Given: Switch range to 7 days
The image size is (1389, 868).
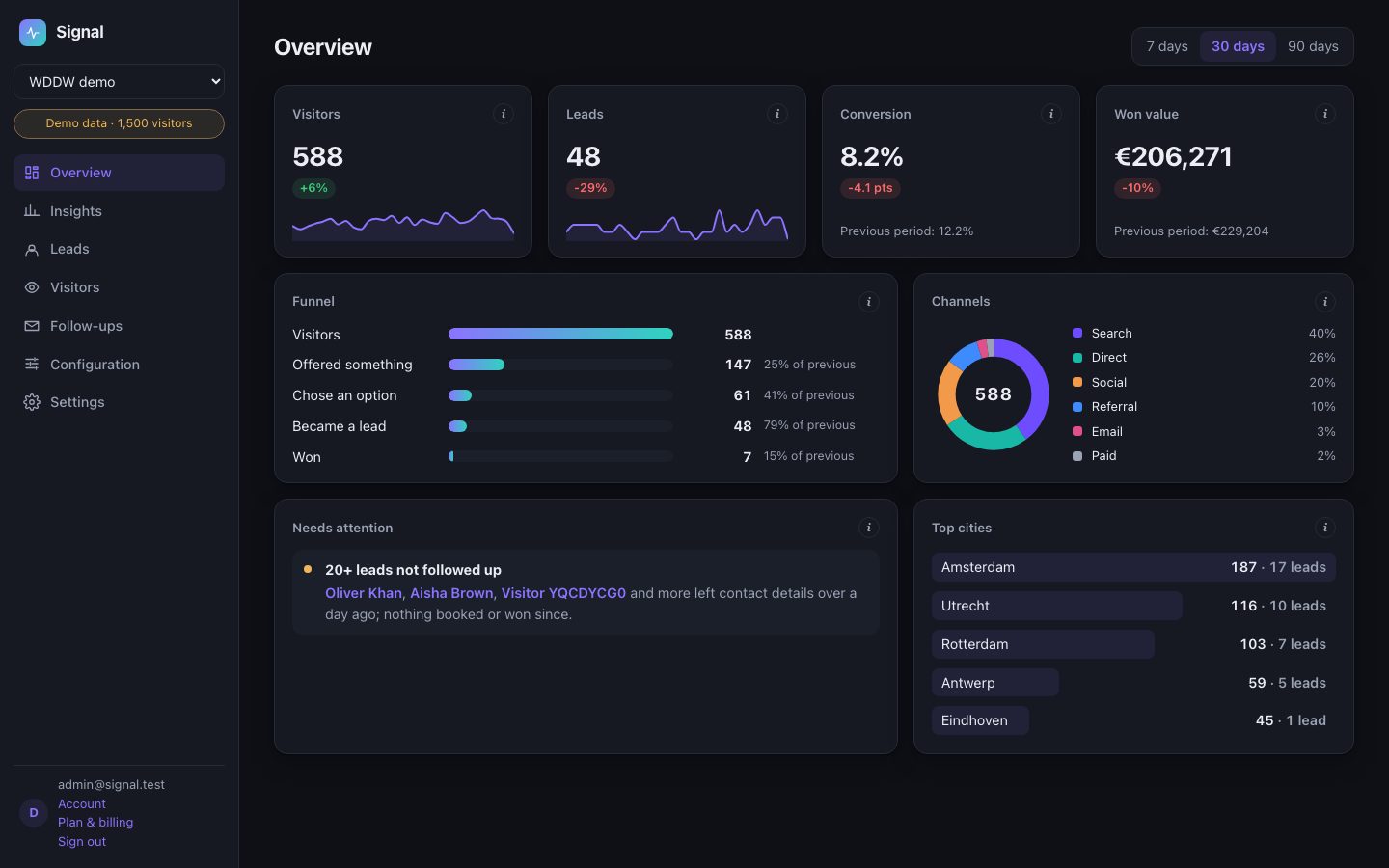Looking at the screenshot, I should tap(1167, 46).
